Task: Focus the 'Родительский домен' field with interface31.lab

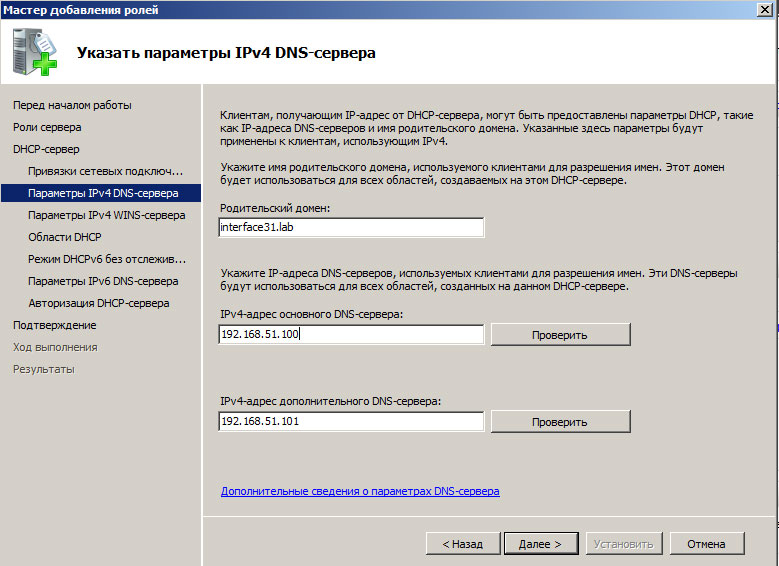Action: (351, 227)
